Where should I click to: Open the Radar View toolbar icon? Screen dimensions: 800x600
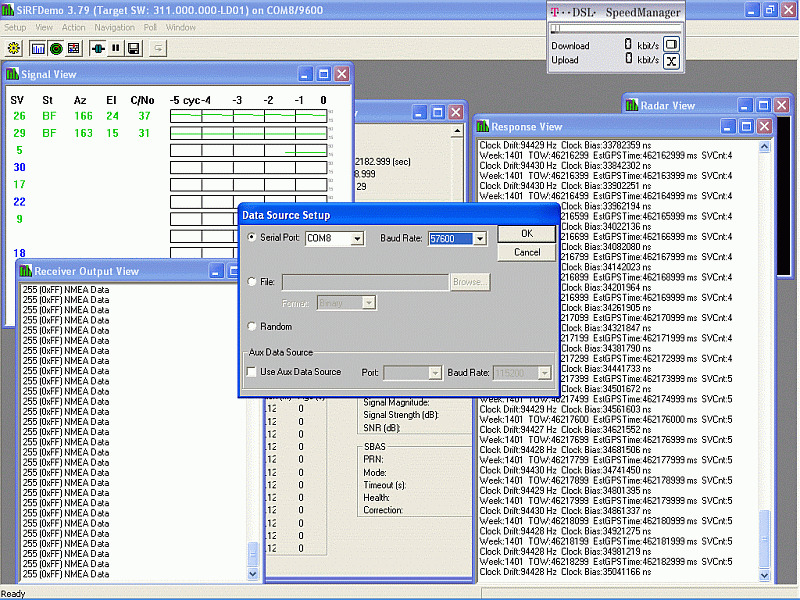point(56,47)
